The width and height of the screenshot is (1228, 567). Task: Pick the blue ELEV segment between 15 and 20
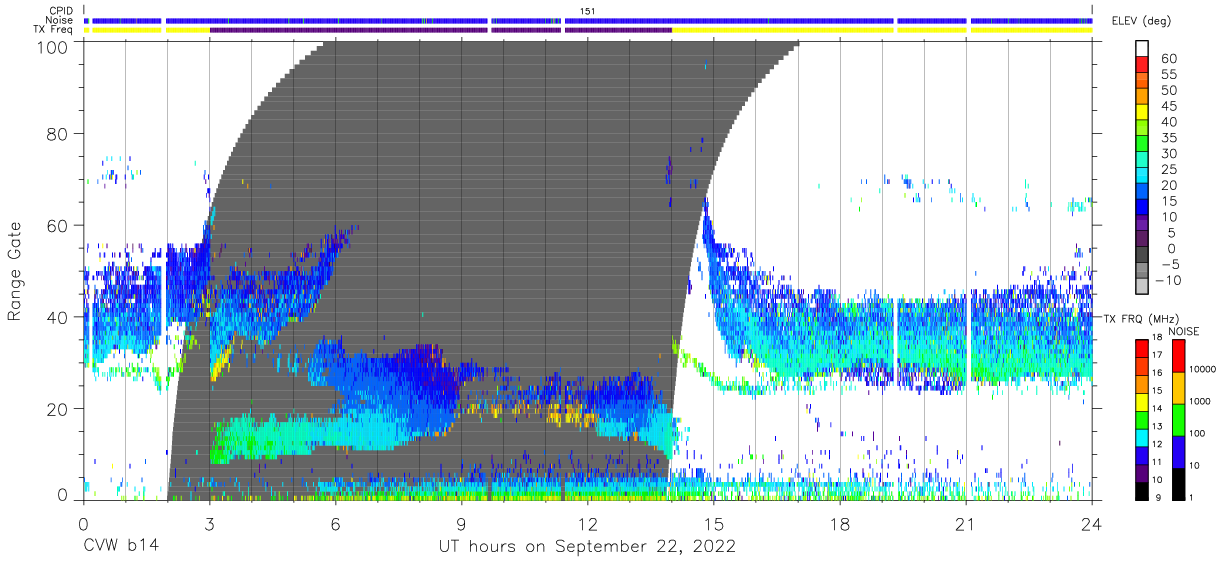pos(1142,193)
